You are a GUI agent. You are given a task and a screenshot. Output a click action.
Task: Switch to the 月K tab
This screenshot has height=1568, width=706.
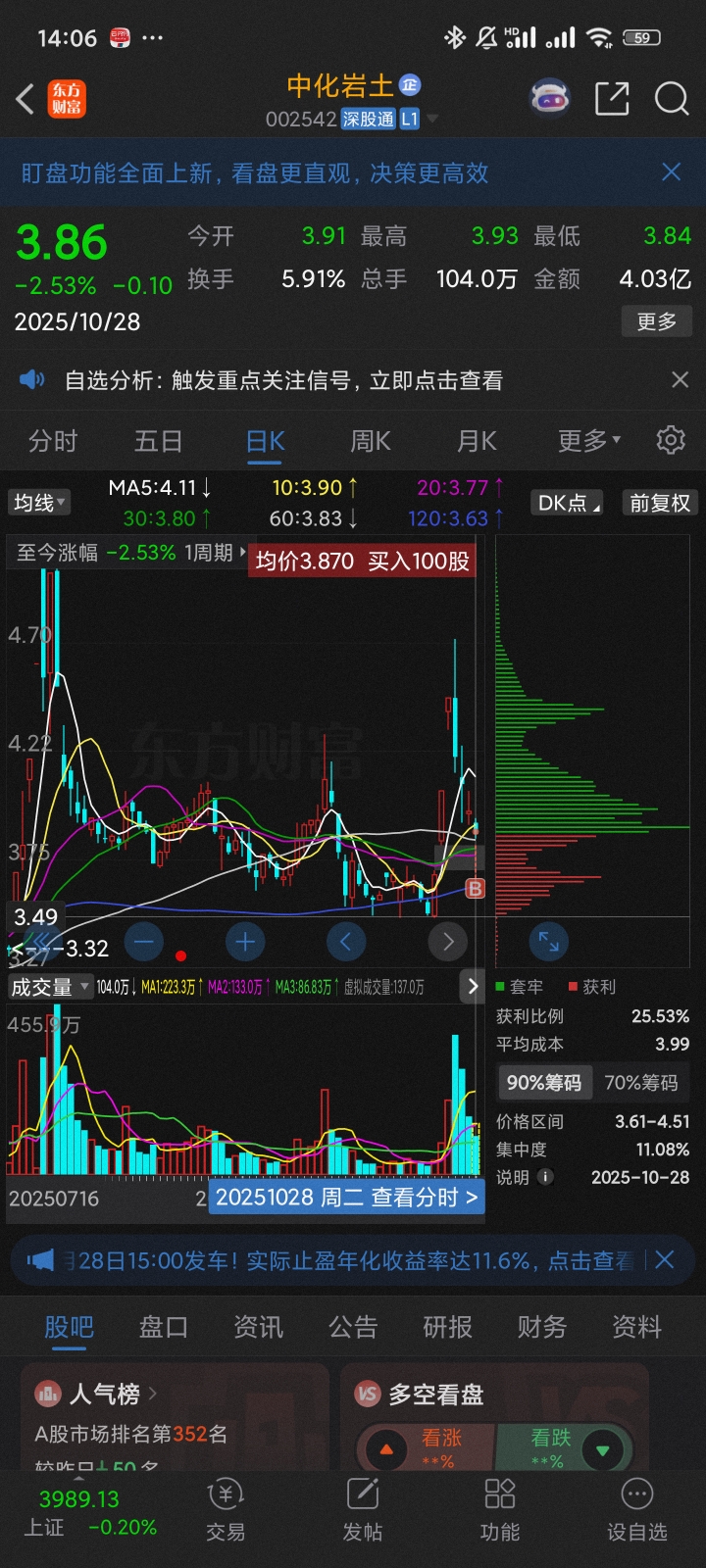point(477,441)
